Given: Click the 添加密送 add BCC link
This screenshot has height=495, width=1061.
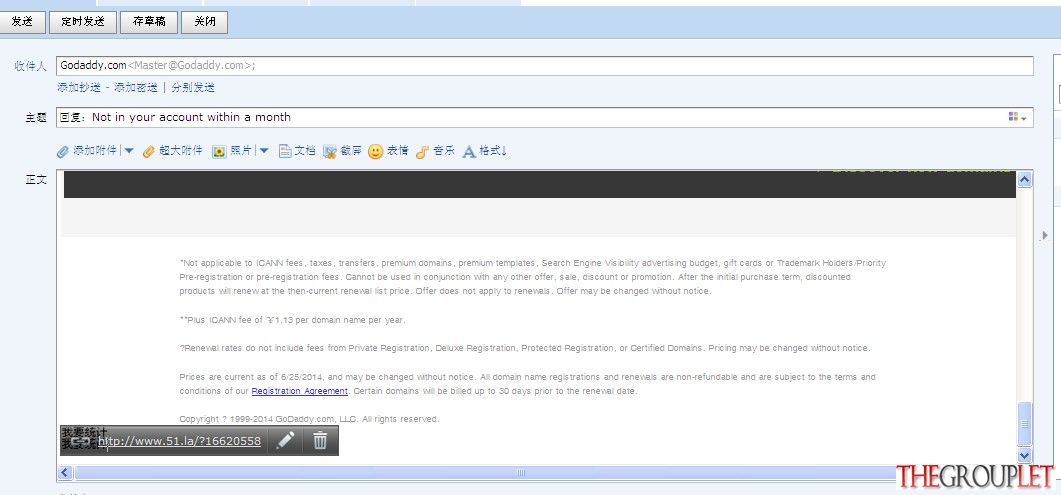Looking at the screenshot, I should tap(136, 87).
